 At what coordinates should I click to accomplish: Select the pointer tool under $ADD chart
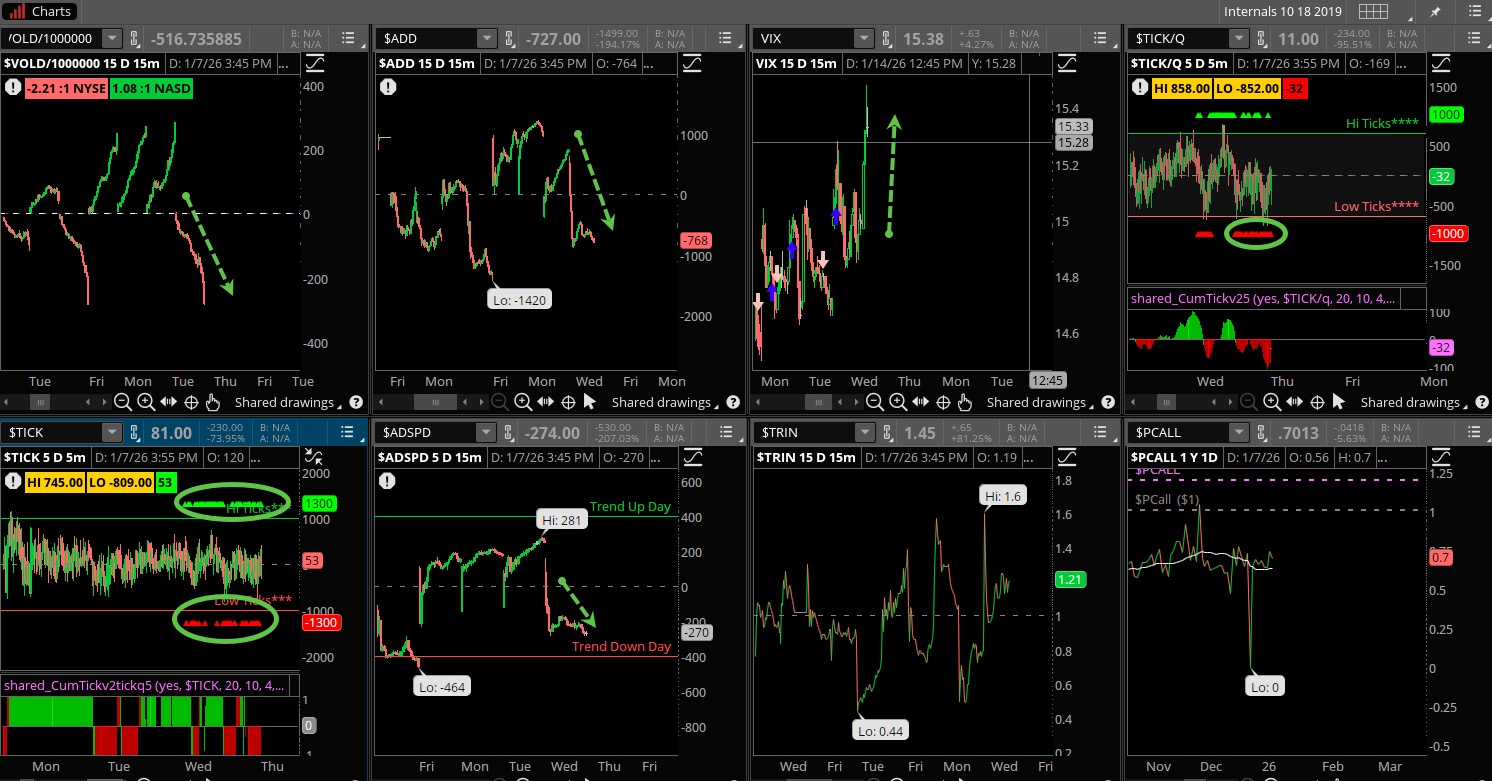coord(590,402)
